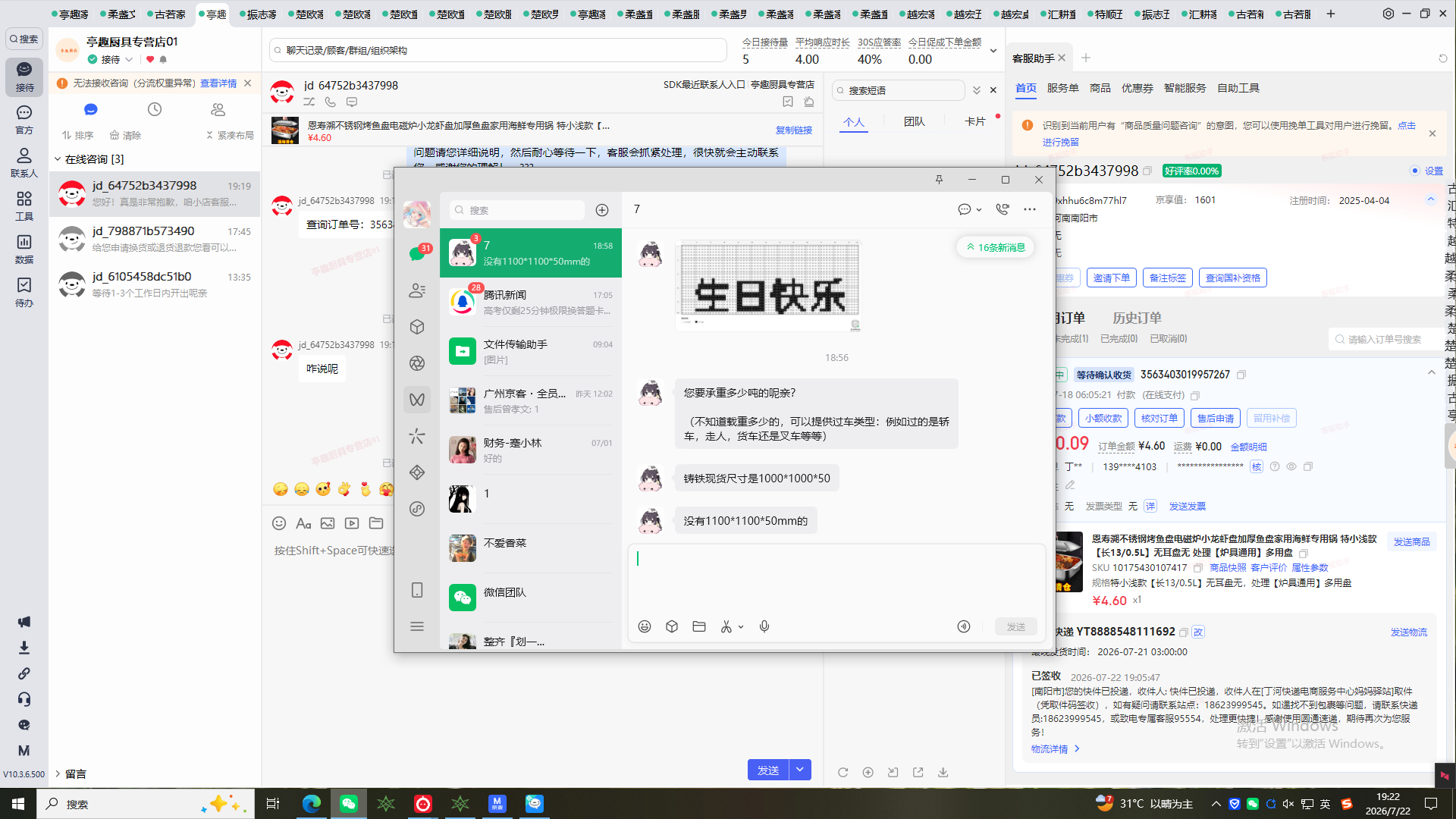Viewport: 1456px width, 819px height.
Task: Open screenshot options arrow beside scissors
Action: pos(741,626)
